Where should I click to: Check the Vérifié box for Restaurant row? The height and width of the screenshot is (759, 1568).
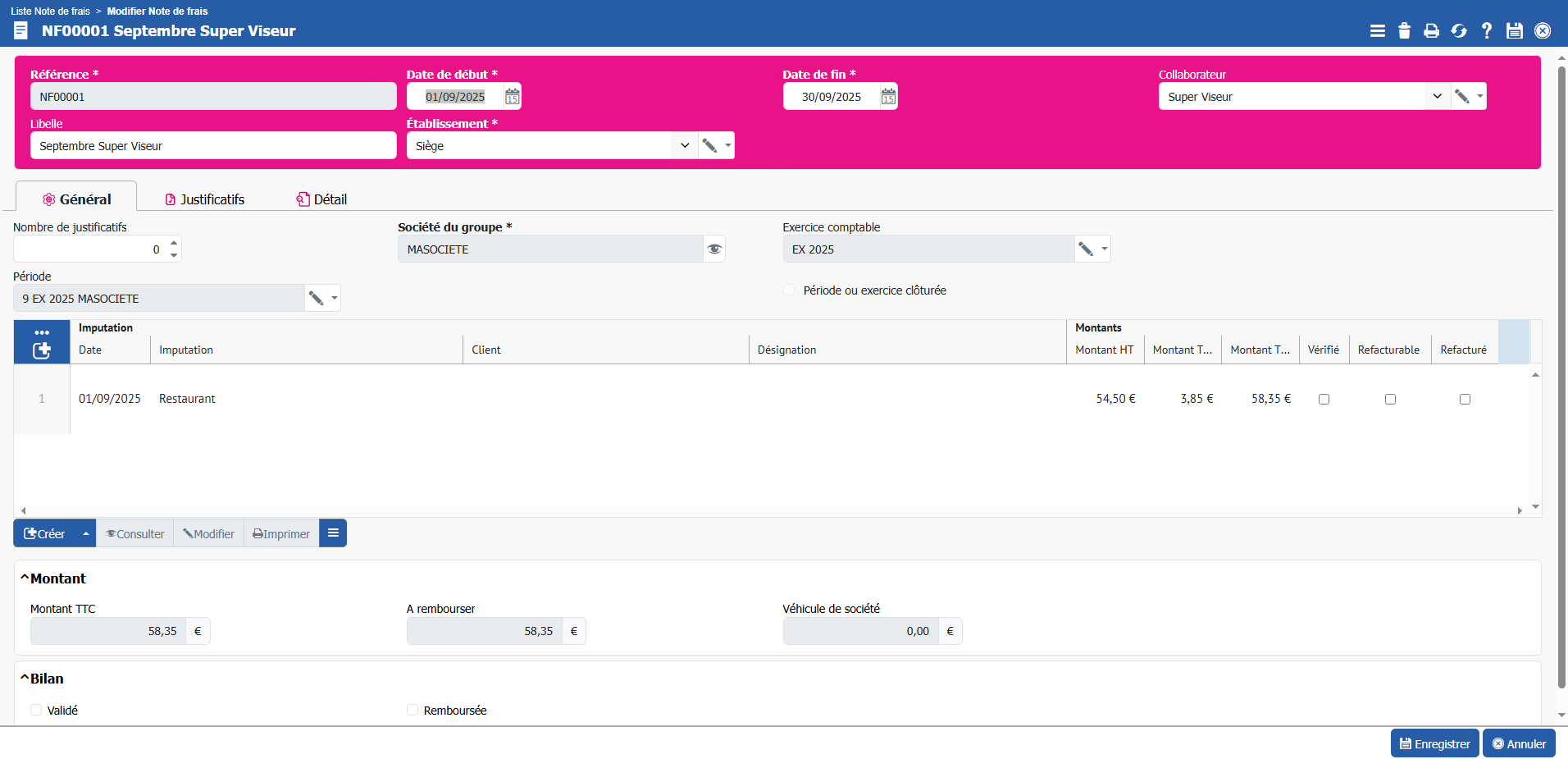click(x=1324, y=400)
